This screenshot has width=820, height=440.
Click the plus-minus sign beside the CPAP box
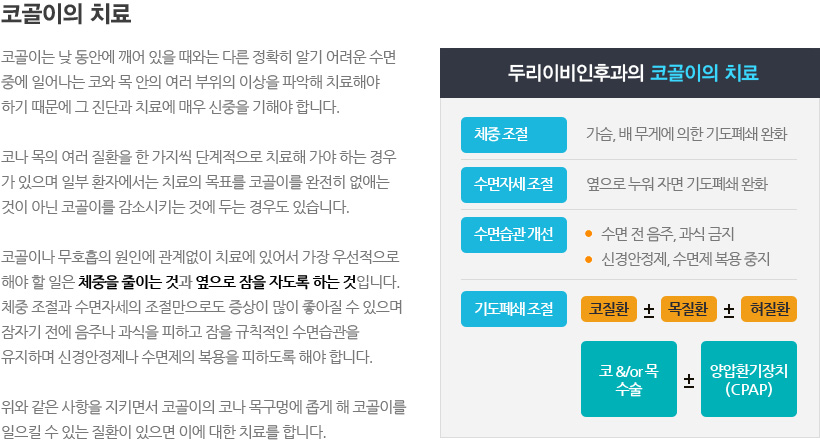[x=689, y=380]
